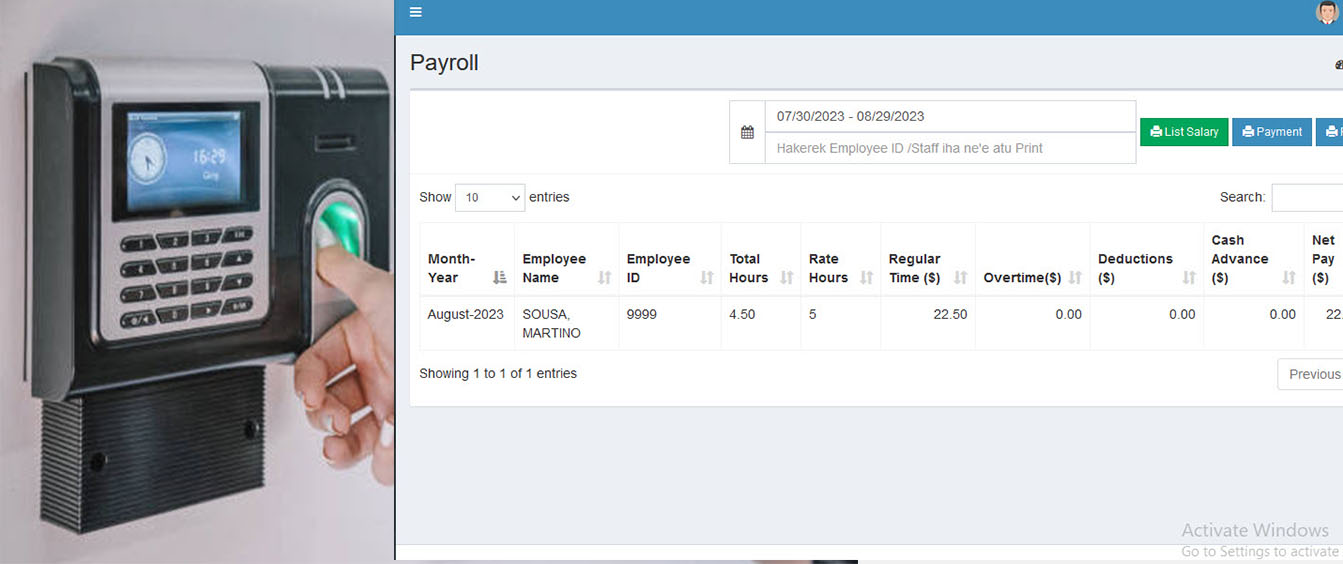Screen dimensions: 1343x564
Task: Click the Previous pagination button
Action: [1313, 374]
